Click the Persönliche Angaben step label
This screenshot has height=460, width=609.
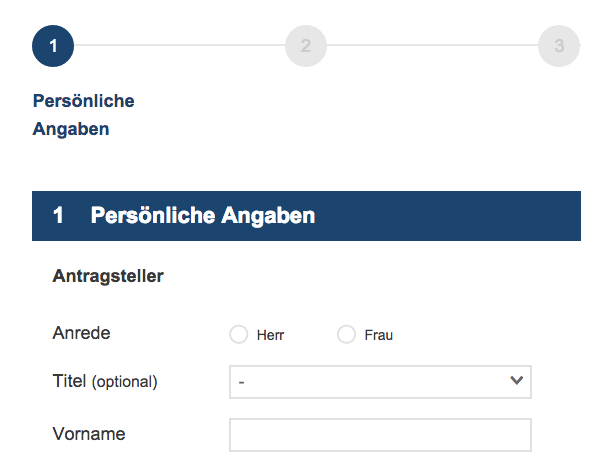(x=84, y=115)
